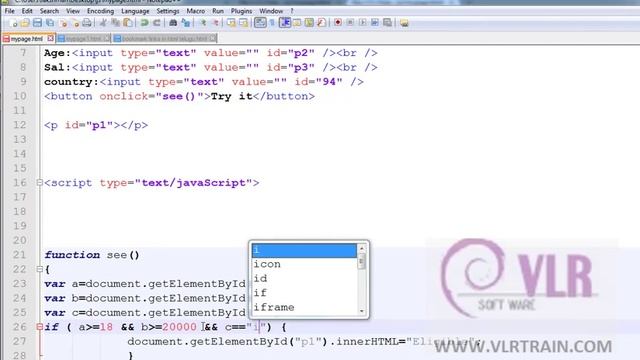This screenshot has height=360, width=640.
Task: Click the autocomplete list scrollbar thumb
Action: [362, 261]
